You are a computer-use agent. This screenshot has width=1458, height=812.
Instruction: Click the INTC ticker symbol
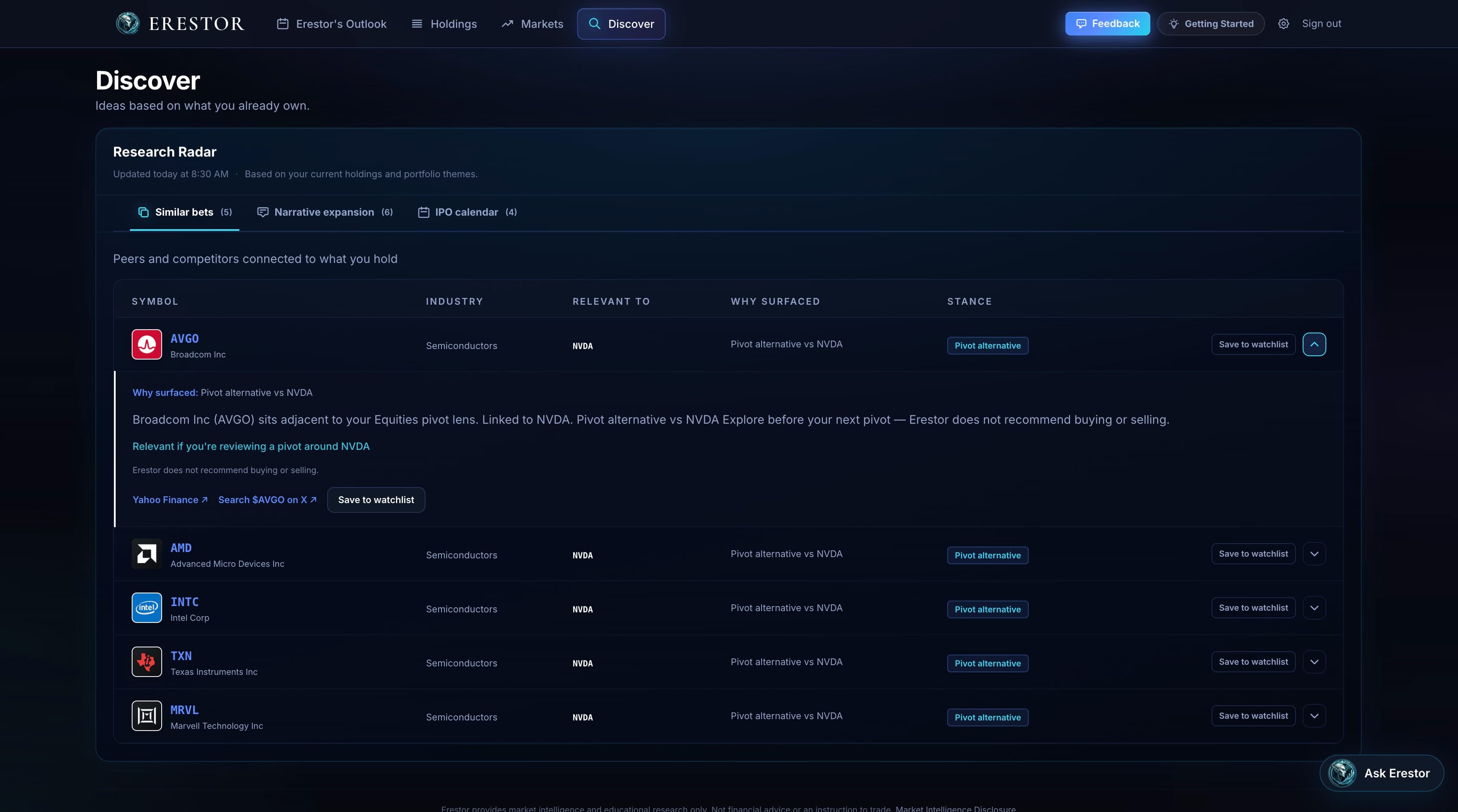pos(184,602)
